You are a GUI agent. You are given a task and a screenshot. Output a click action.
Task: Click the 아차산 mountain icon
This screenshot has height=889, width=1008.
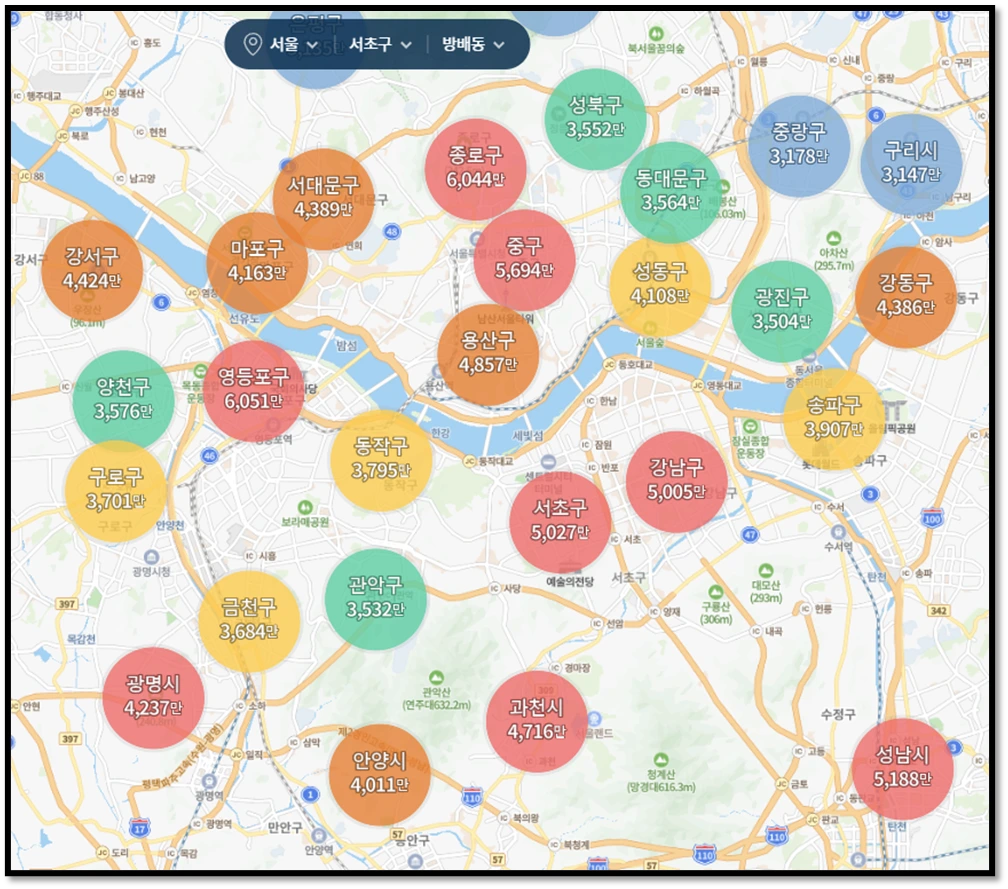pyautogui.click(x=834, y=238)
